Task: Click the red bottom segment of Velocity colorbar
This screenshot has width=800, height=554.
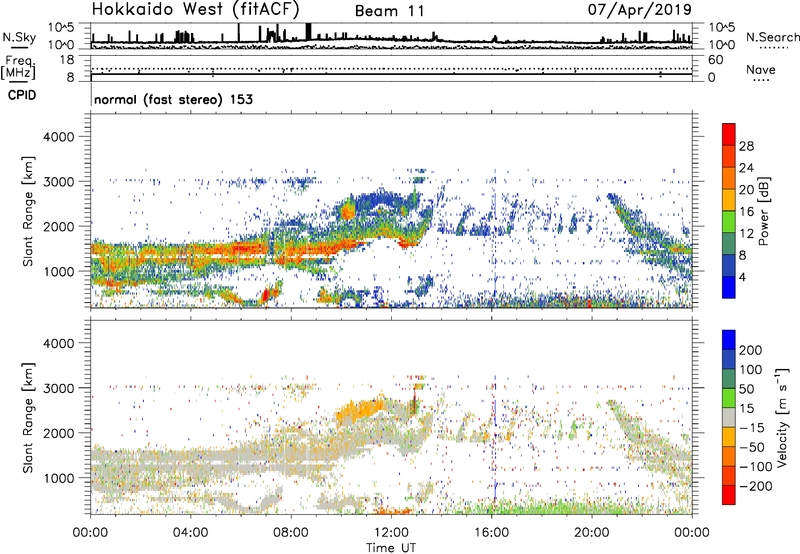Action: coord(729,495)
